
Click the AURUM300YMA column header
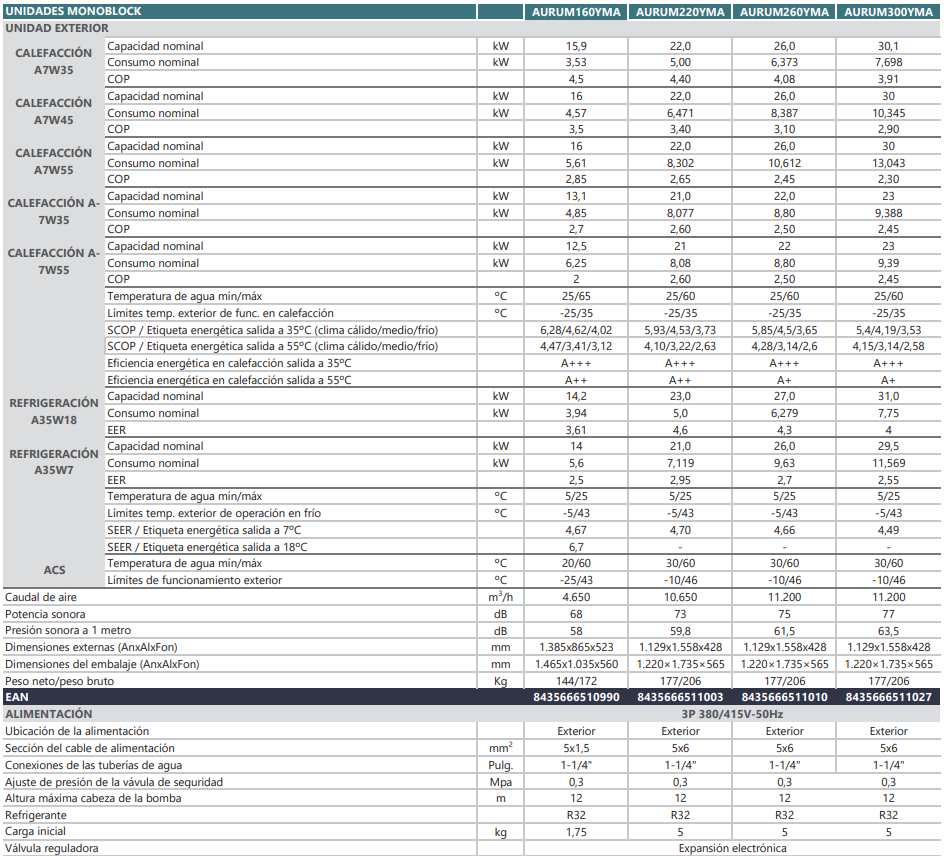(888, 11)
